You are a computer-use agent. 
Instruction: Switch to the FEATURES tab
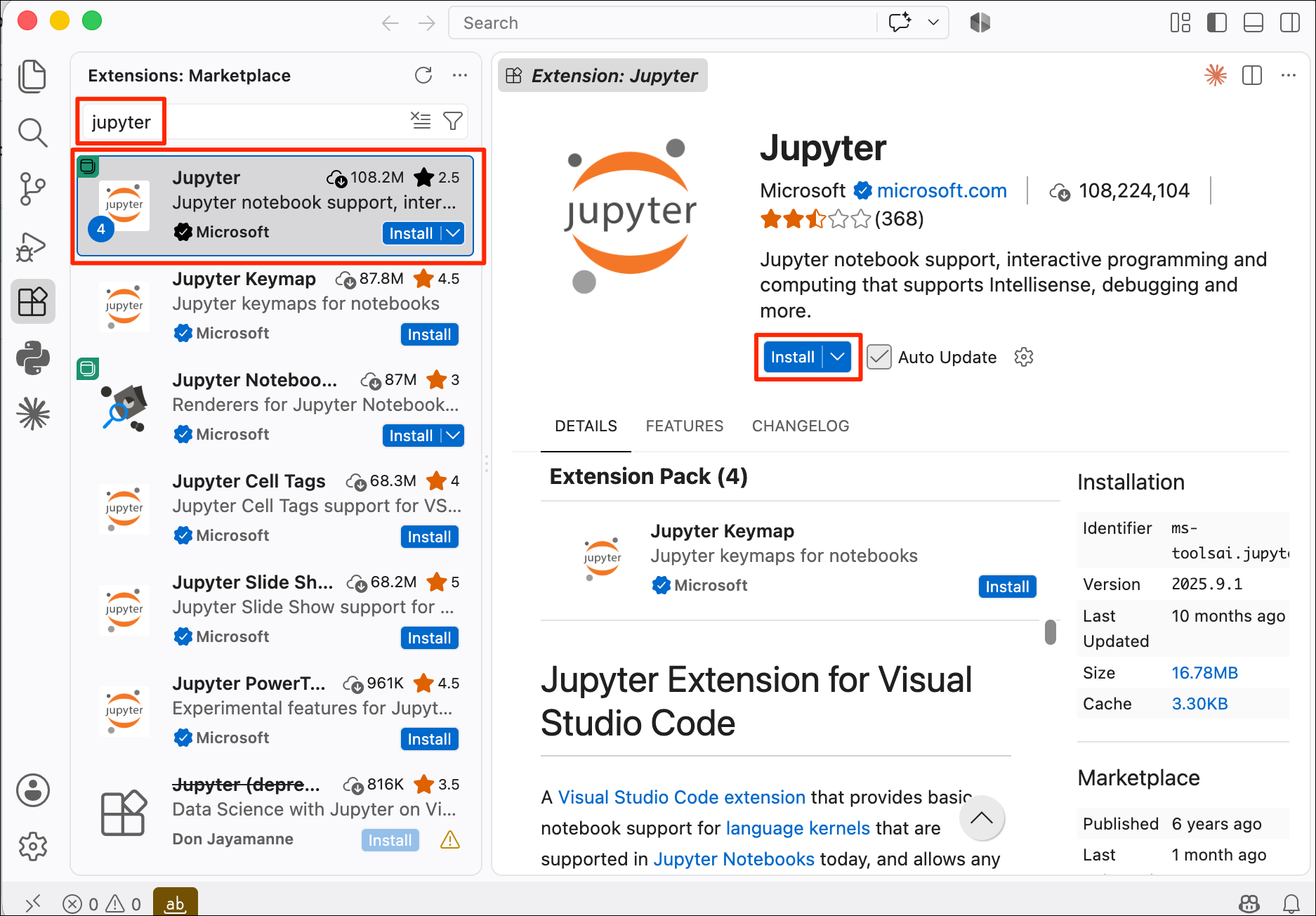(684, 426)
